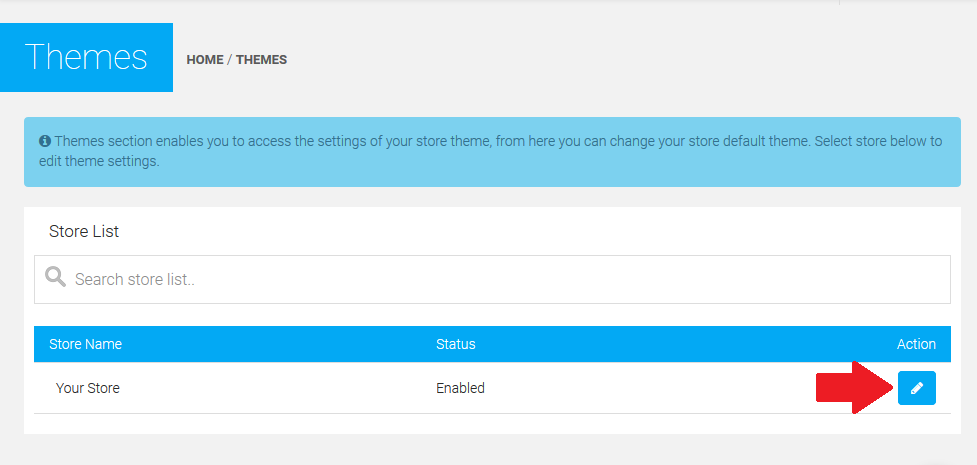977x465 pixels.
Task: Click the magnifying glass search icon
Action: pyautogui.click(x=56, y=278)
